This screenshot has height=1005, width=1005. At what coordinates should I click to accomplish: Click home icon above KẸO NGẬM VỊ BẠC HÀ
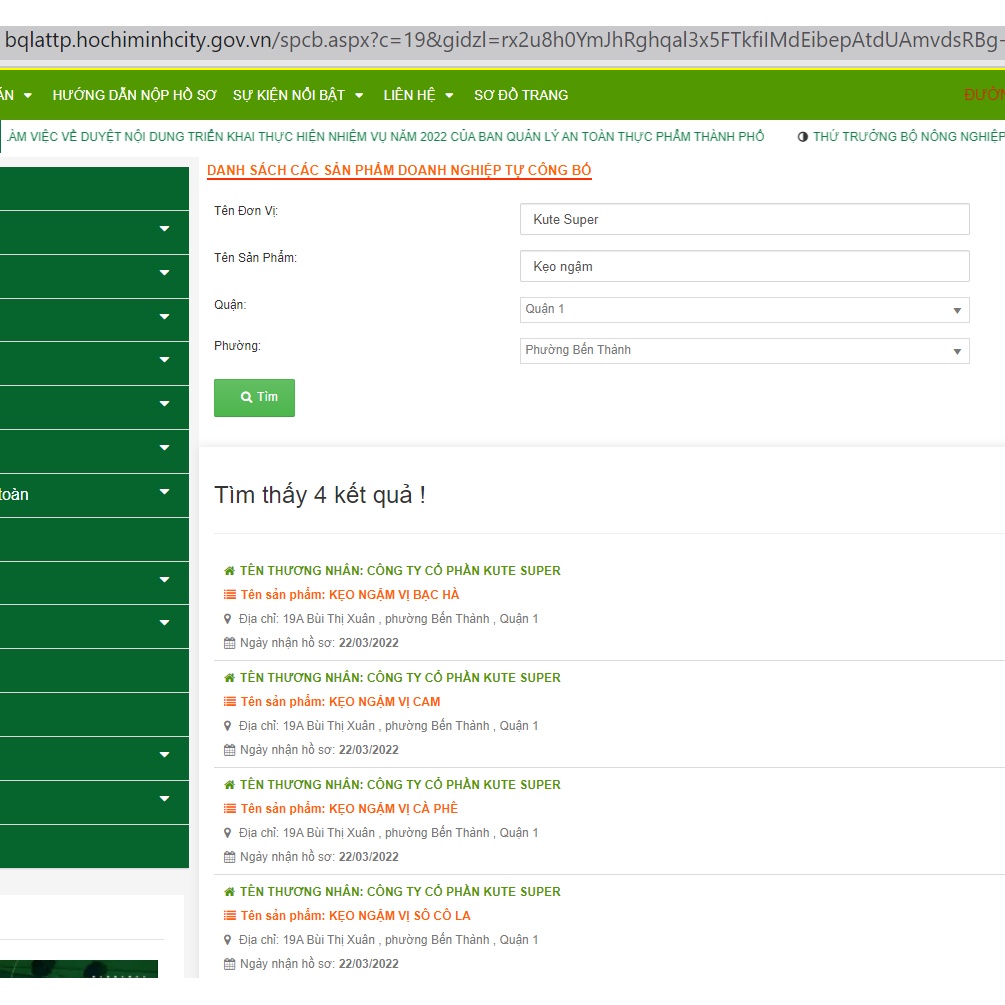229,571
